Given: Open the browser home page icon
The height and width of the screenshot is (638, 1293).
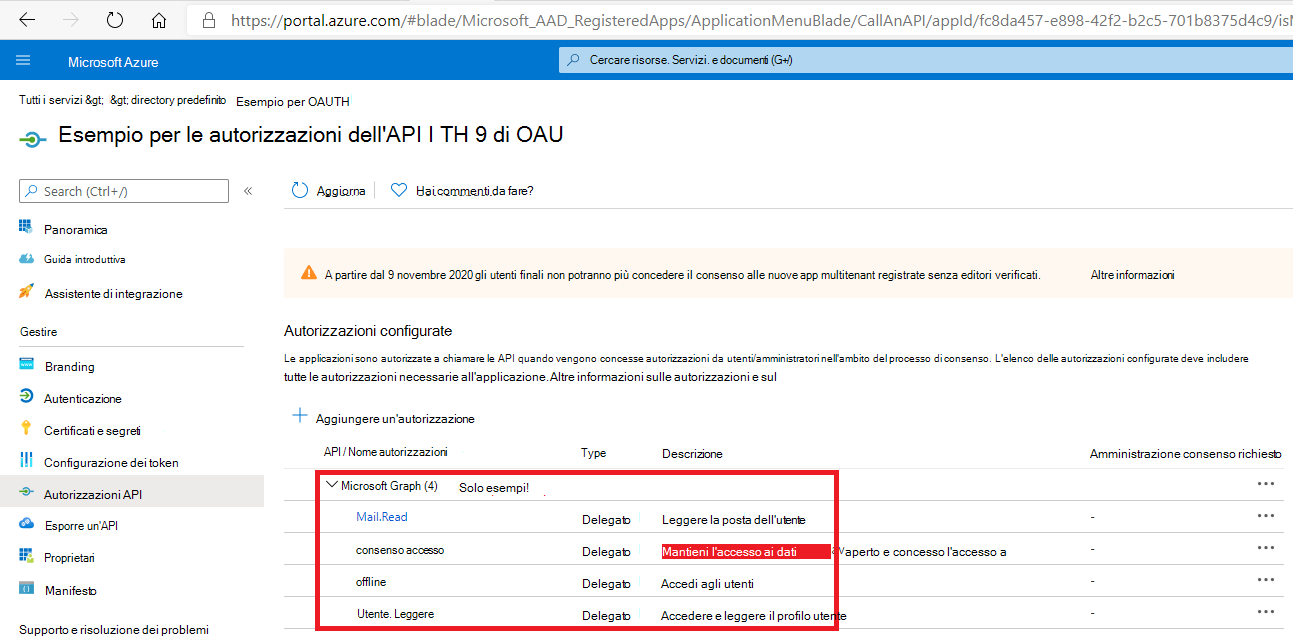Looking at the screenshot, I should click(x=159, y=19).
